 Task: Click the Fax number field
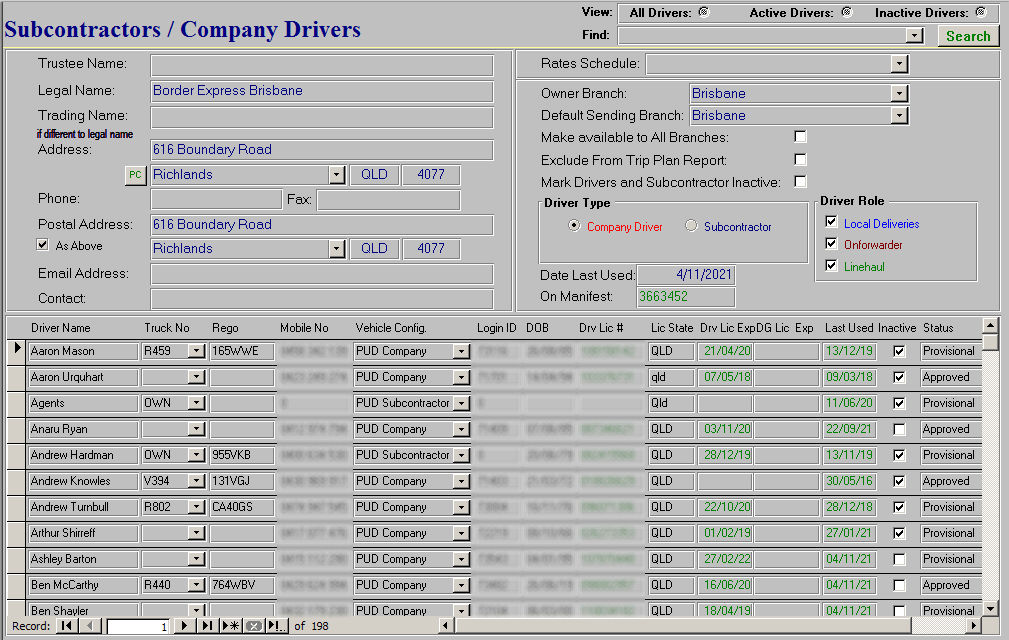point(389,199)
